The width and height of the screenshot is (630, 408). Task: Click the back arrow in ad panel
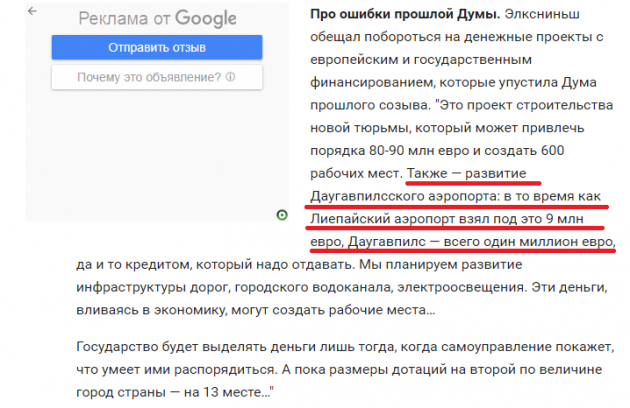(x=33, y=11)
